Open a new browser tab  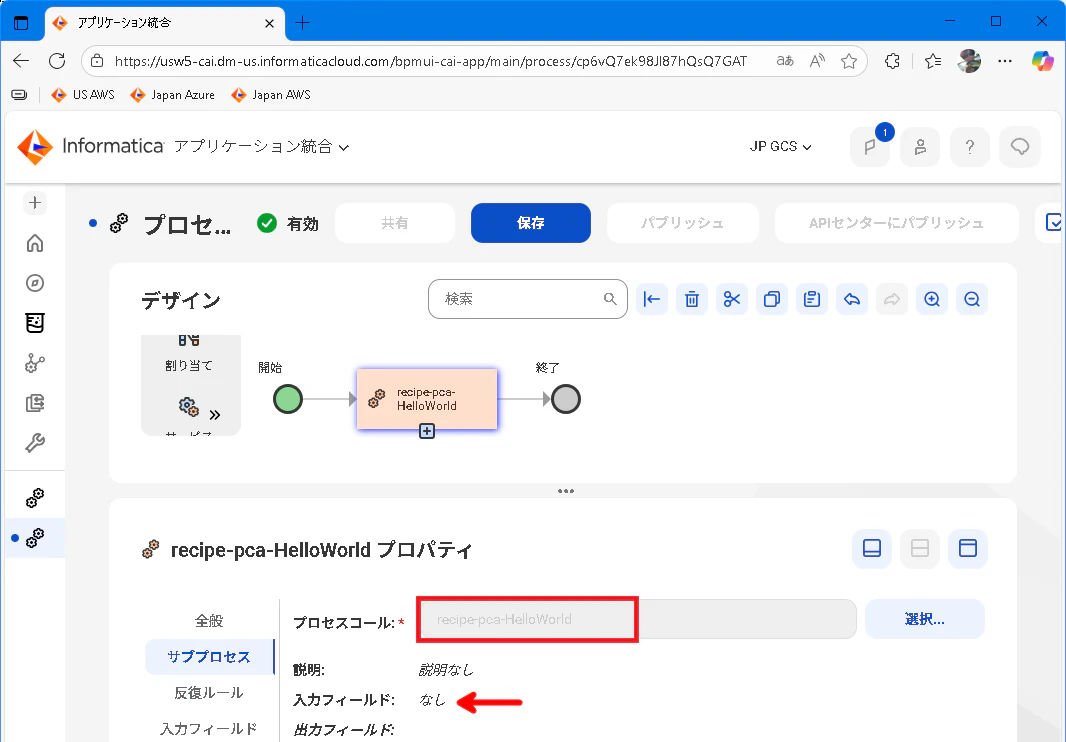[303, 23]
